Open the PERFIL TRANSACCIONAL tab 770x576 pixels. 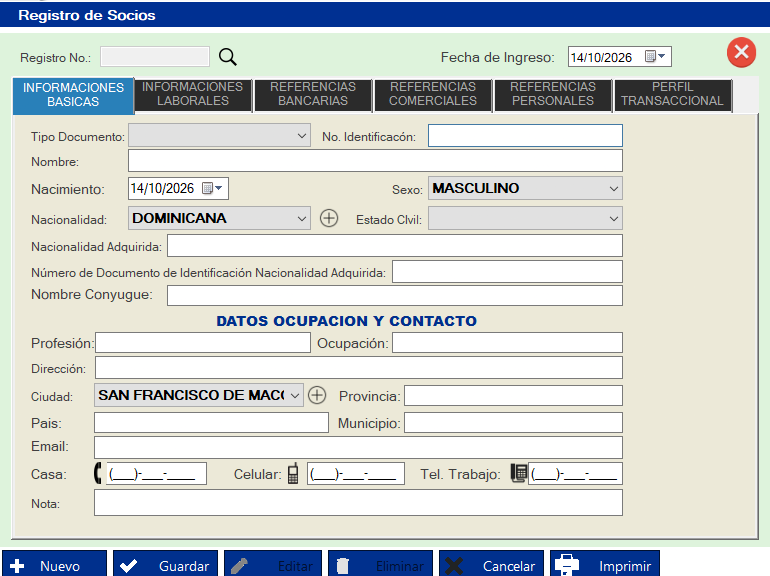[x=672, y=94]
